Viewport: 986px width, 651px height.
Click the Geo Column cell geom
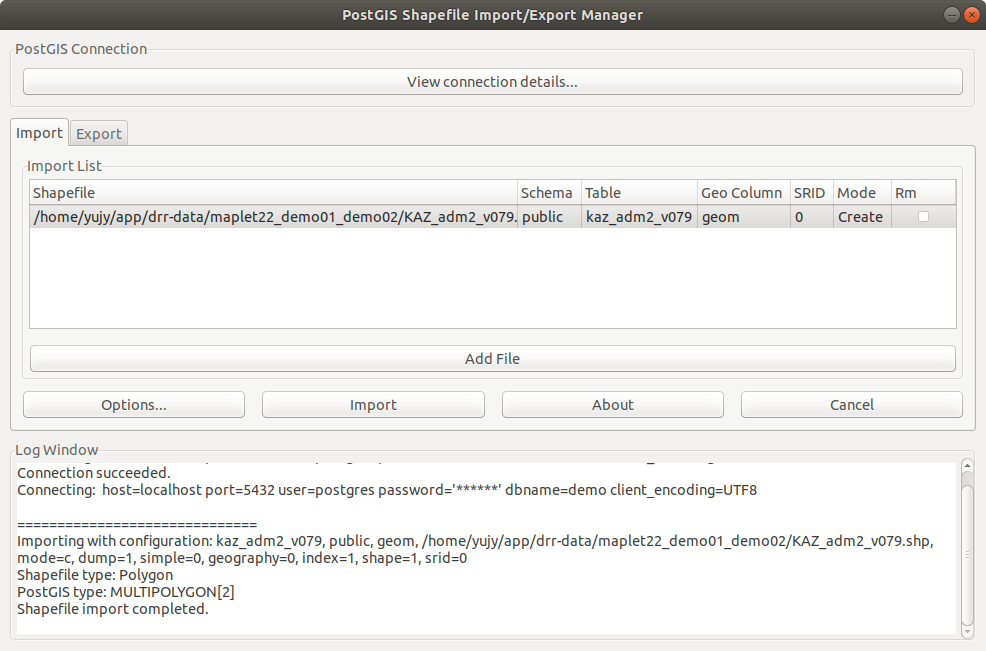[742, 217]
